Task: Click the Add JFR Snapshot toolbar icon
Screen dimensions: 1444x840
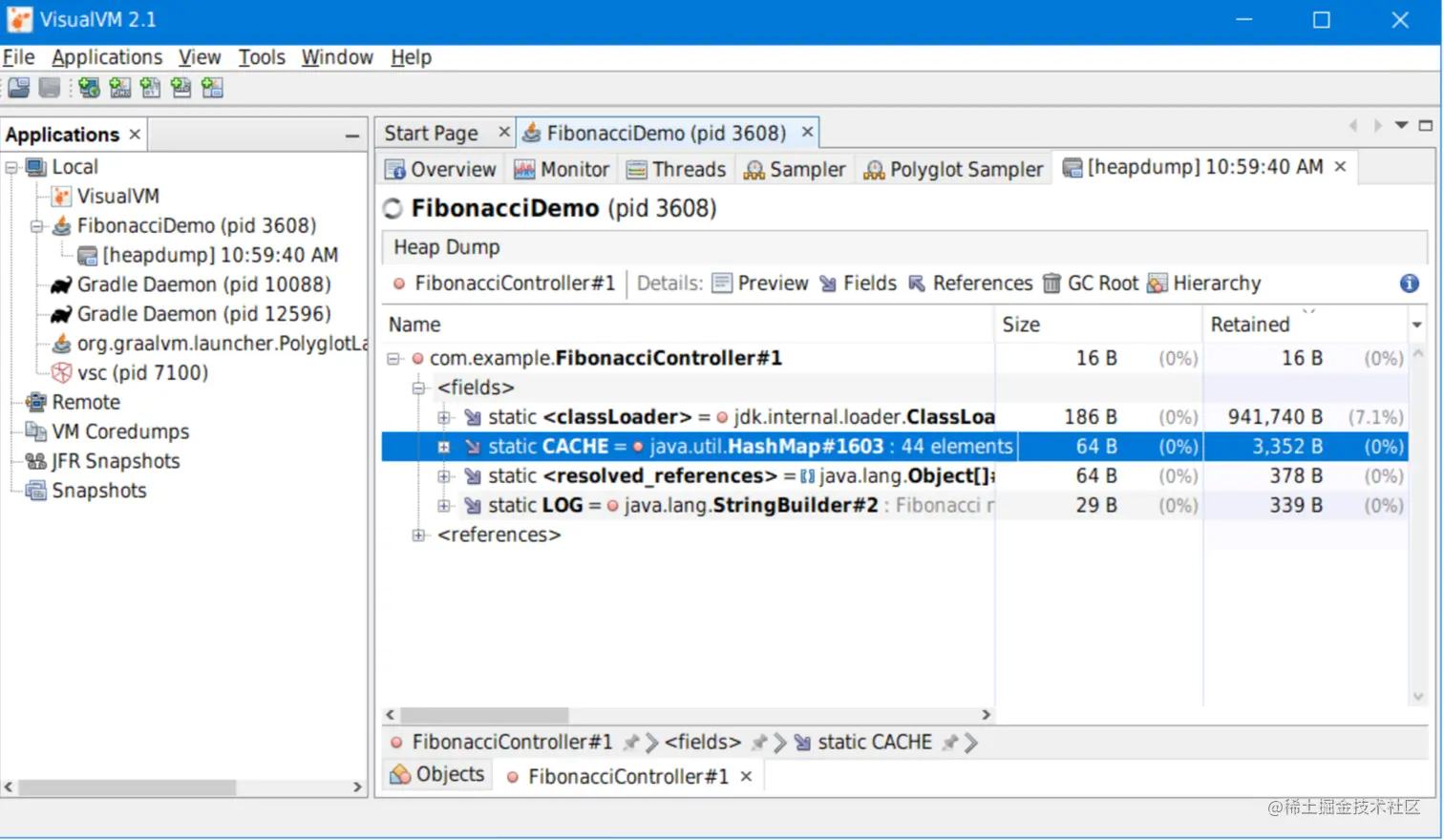Action: 181,88
